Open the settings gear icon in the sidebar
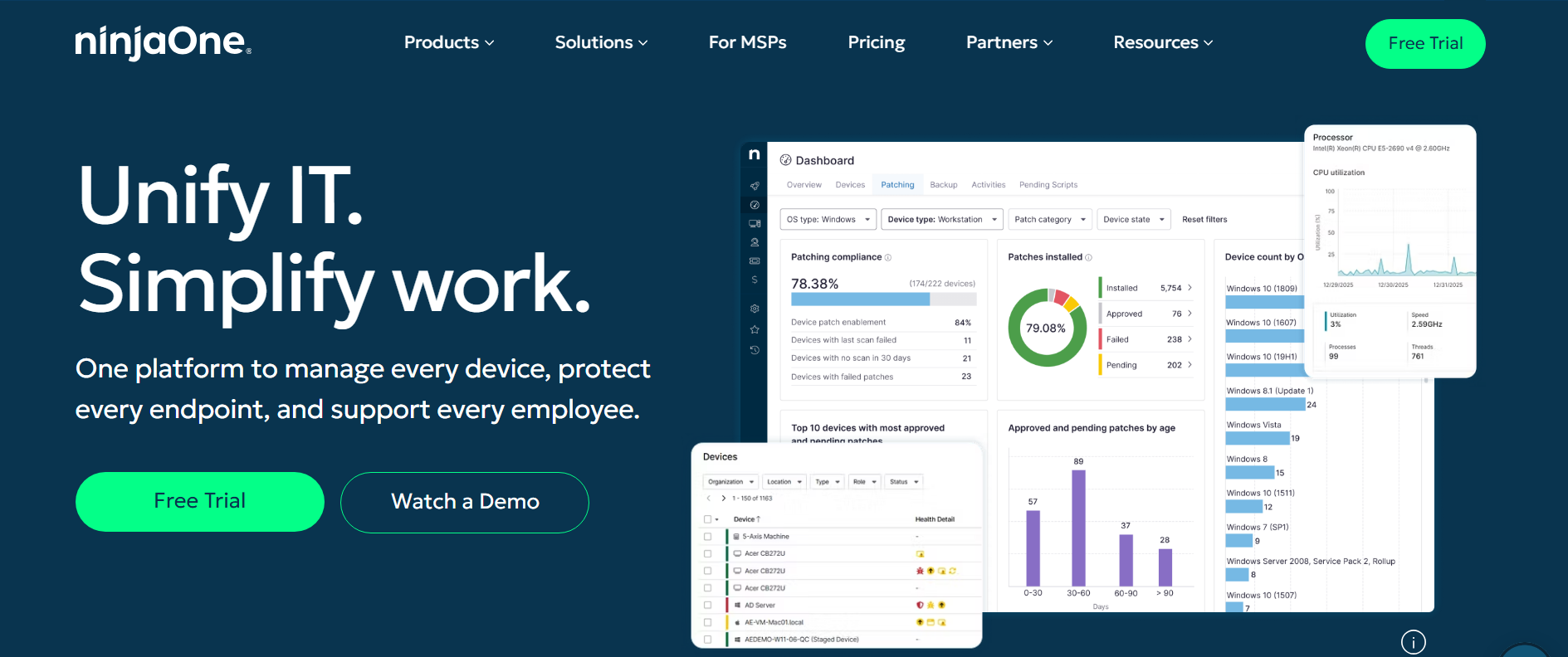Image resolution: width=1568 pixels, height=657 pixels. [755, 309]
